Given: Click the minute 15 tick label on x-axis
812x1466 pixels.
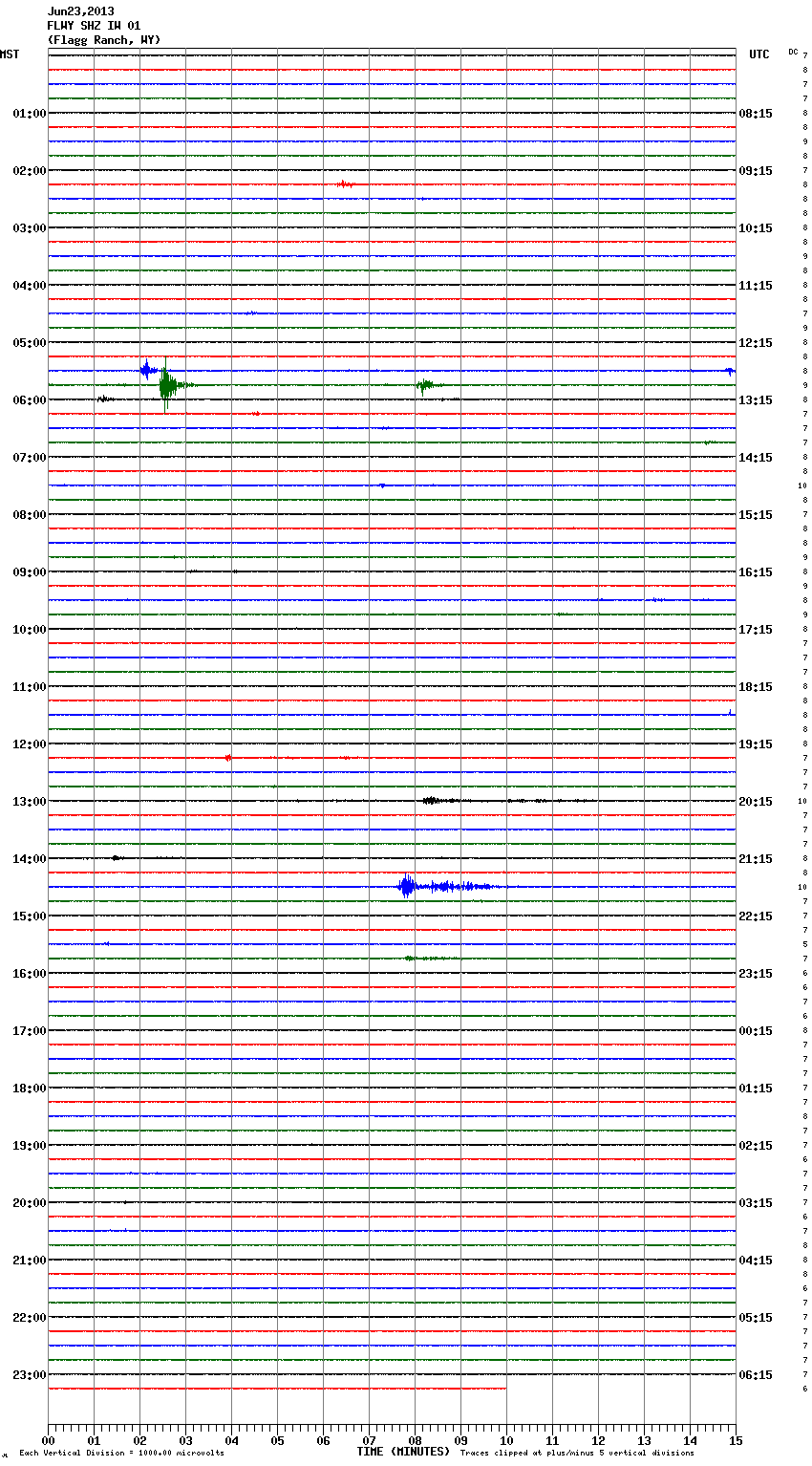Looking at the screenshot, I should 736,1440.
